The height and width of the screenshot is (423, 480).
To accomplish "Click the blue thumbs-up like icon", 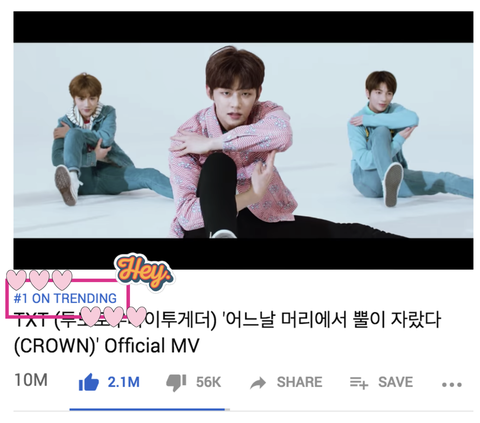I will (x=89, y=382).
